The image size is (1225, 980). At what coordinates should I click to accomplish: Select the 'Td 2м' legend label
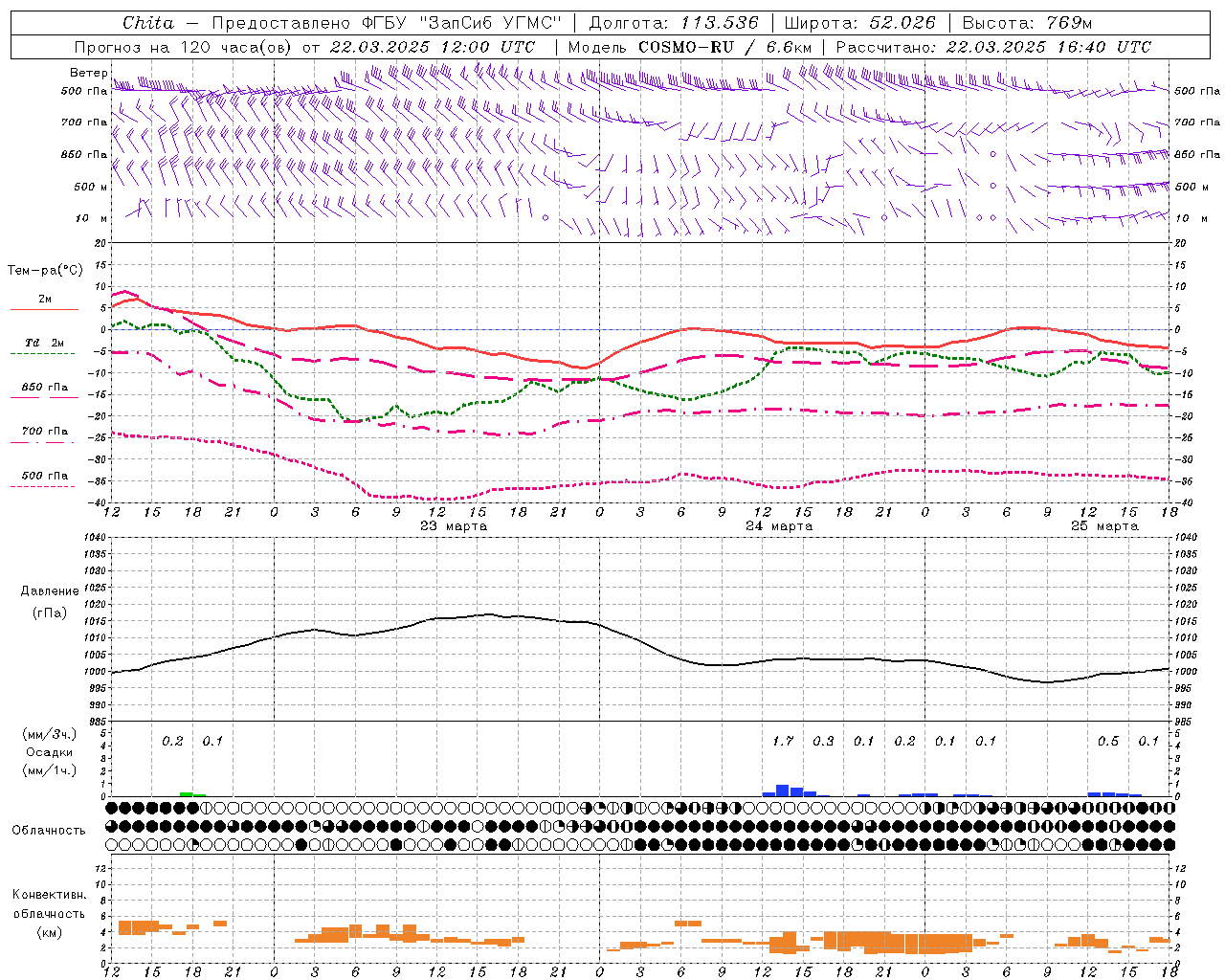point(44,343)
